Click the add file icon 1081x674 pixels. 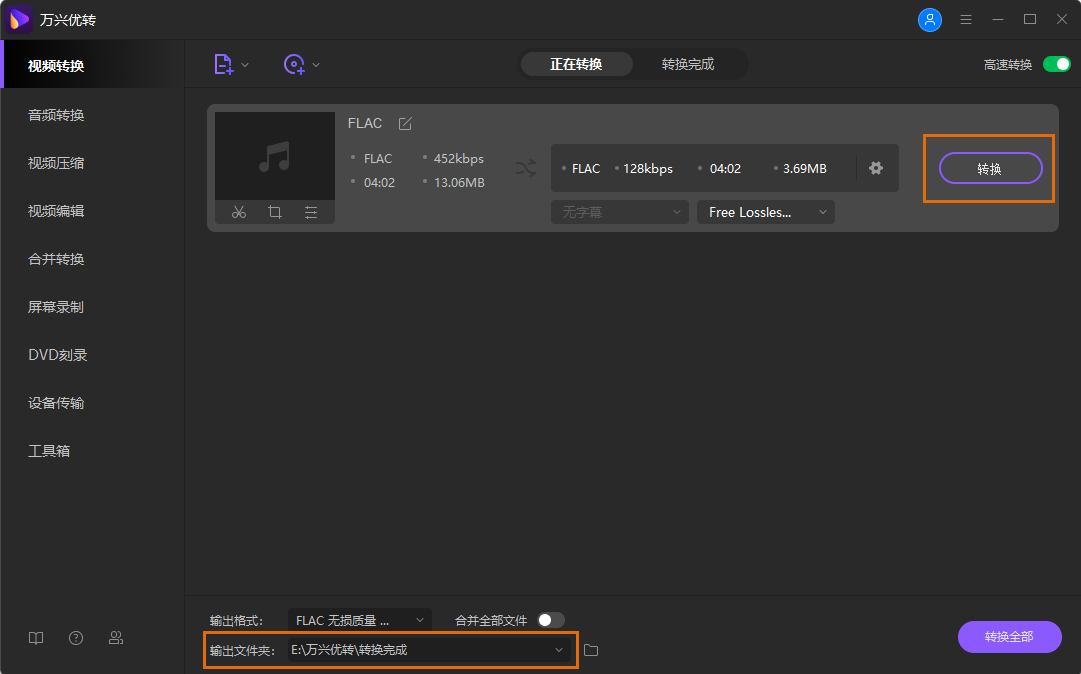[224, 64]
